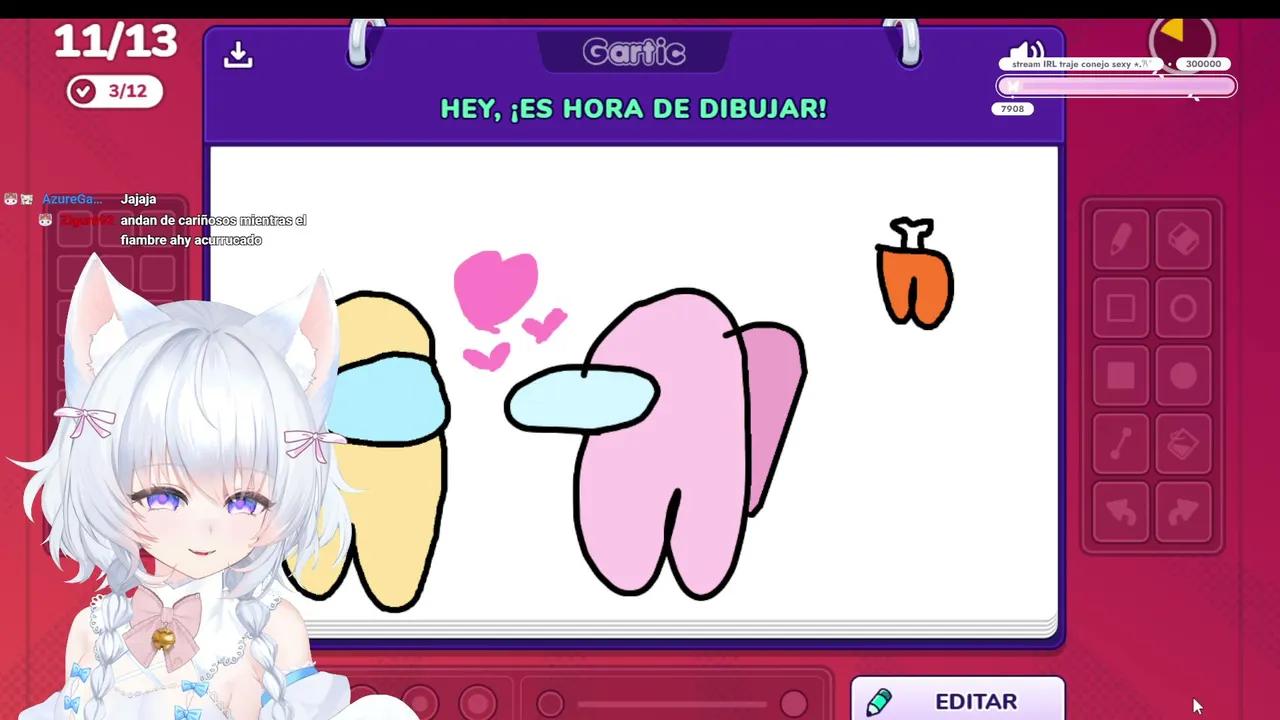The image size is (1280, 720).
Task: Click the chat message 'Jajaja'
Action: (138, 199)
